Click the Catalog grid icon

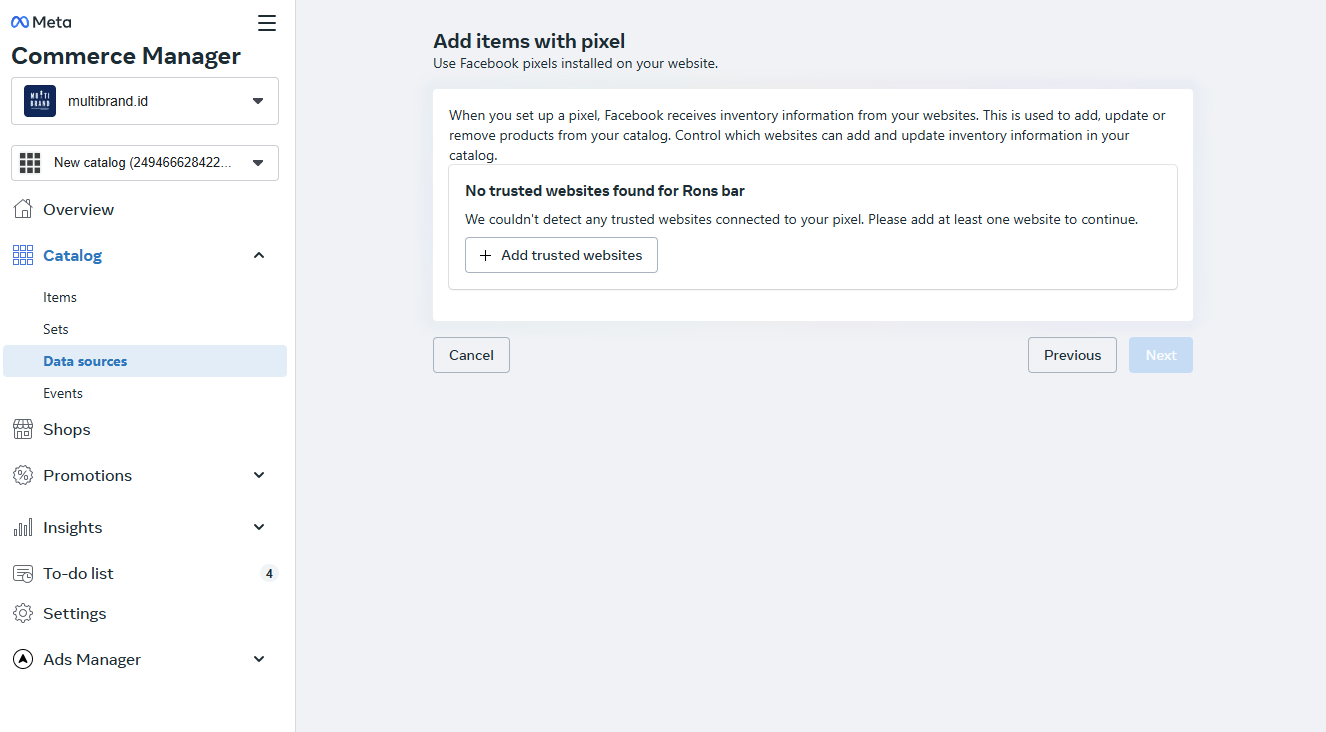pos(22,255)
